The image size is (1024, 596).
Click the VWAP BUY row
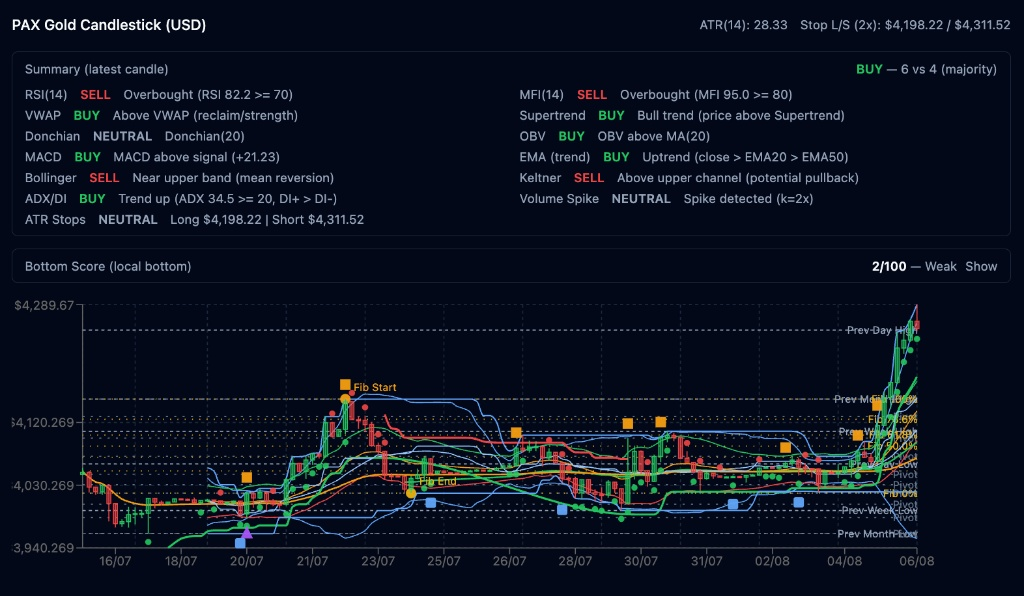[161, 116]
